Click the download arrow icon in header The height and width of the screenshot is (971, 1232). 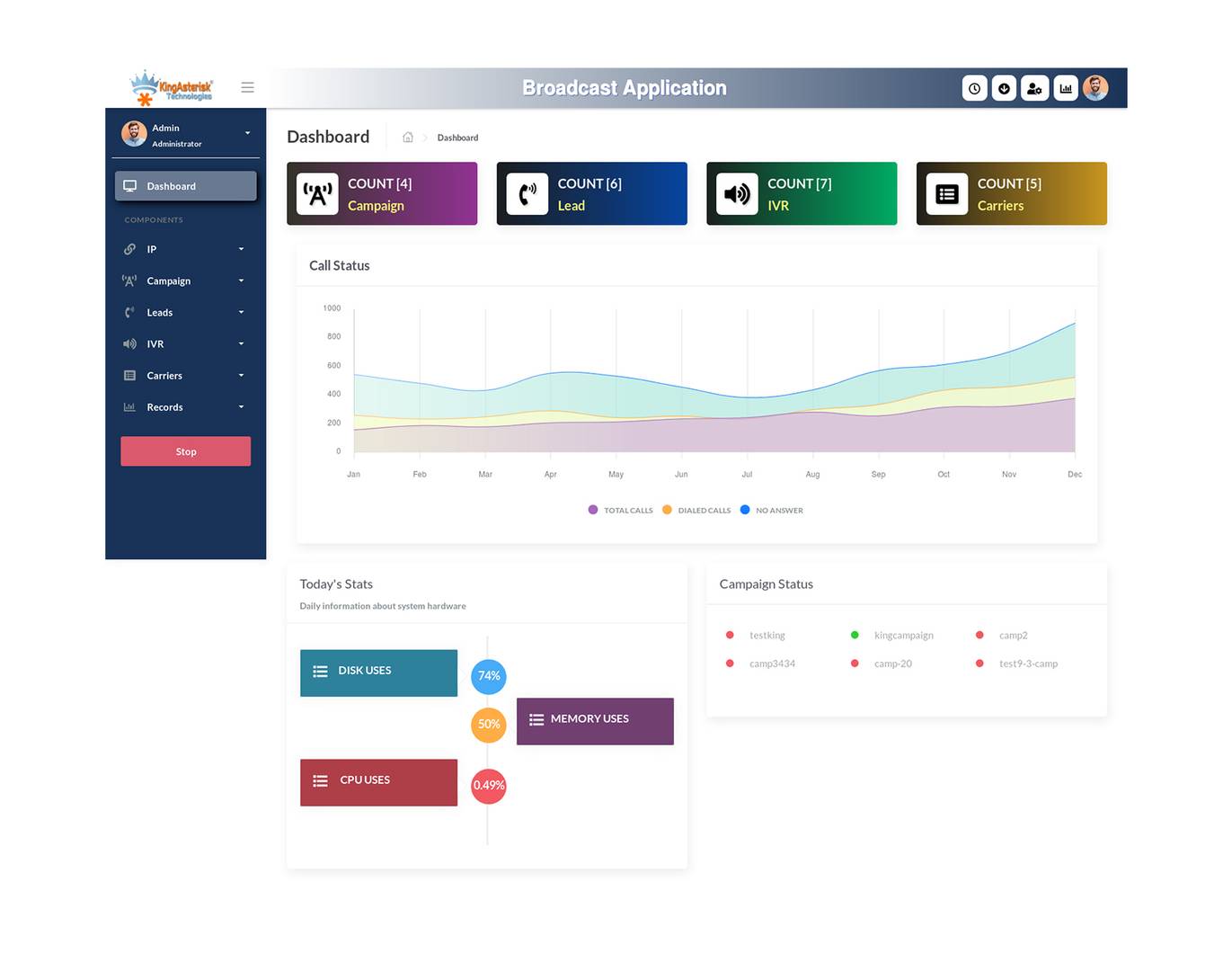(x=1004, y=88)
